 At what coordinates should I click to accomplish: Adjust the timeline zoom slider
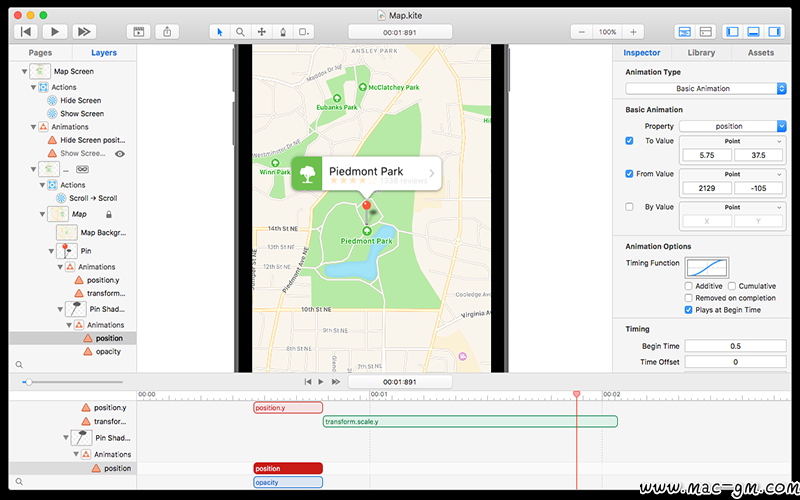tap(29, 382)
